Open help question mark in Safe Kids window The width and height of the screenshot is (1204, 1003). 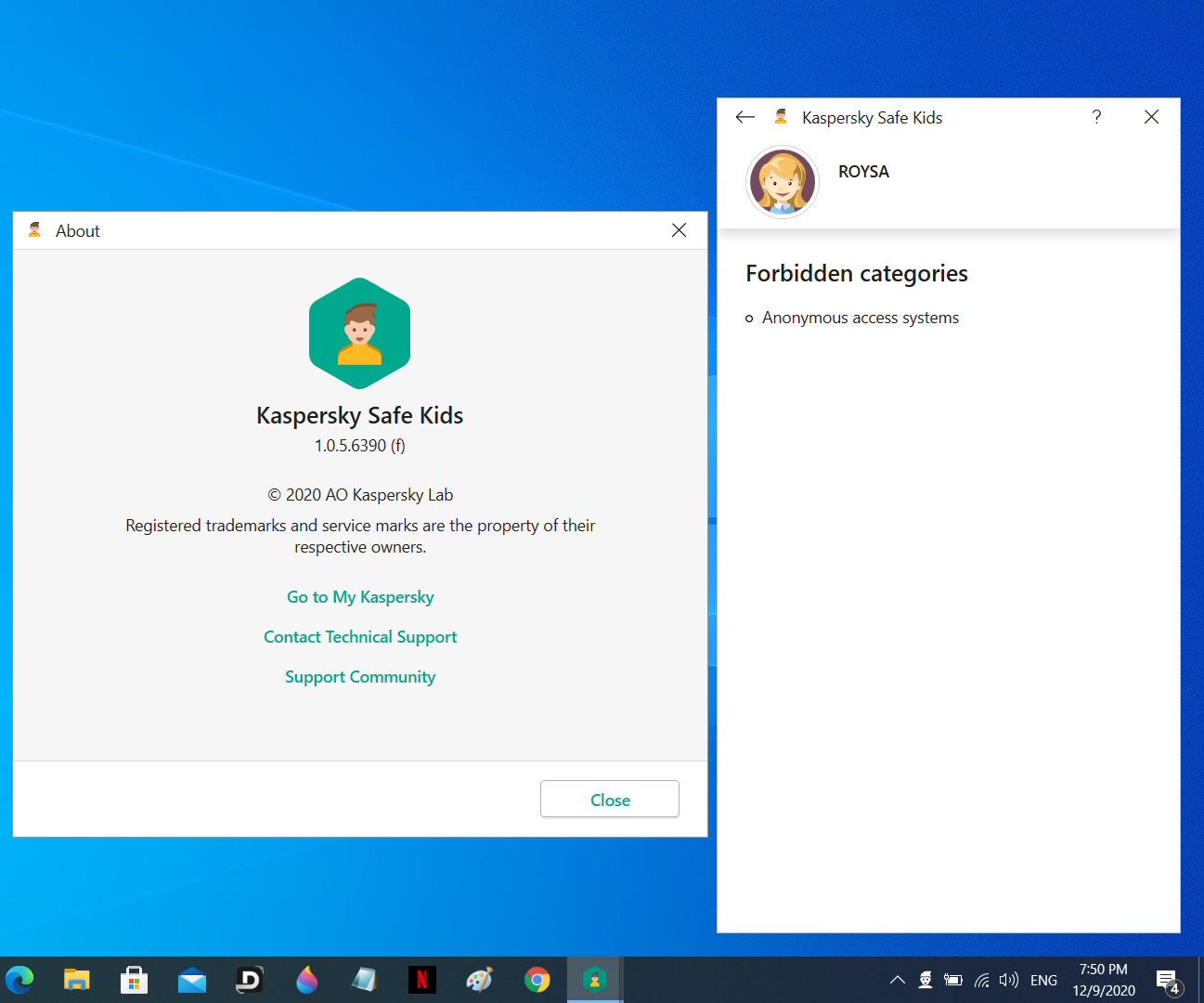coord(1096,117)
